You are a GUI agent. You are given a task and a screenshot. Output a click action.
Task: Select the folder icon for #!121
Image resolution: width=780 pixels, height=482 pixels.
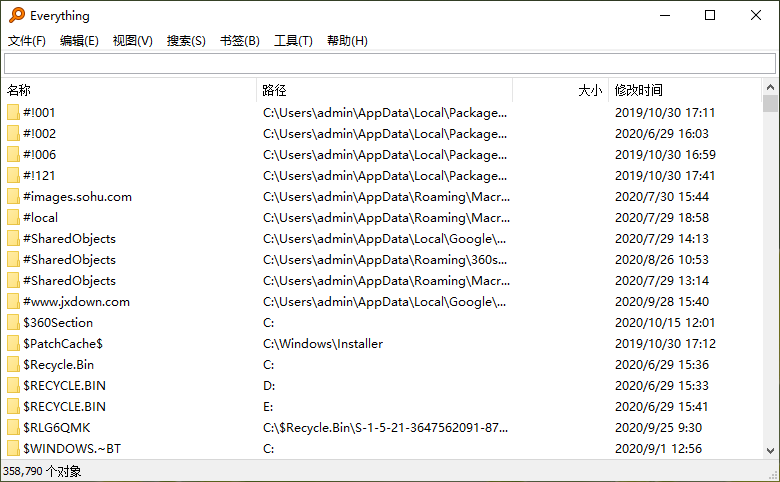(x=13, y=176)
